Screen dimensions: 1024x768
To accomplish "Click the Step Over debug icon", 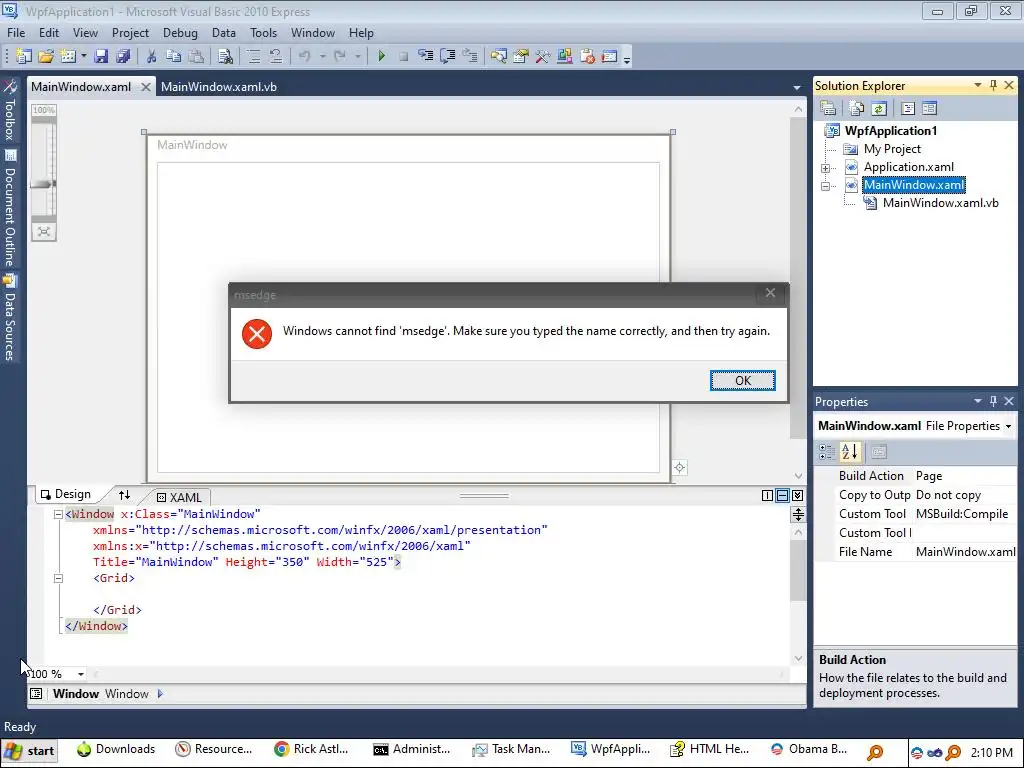I will click(447, 56).
